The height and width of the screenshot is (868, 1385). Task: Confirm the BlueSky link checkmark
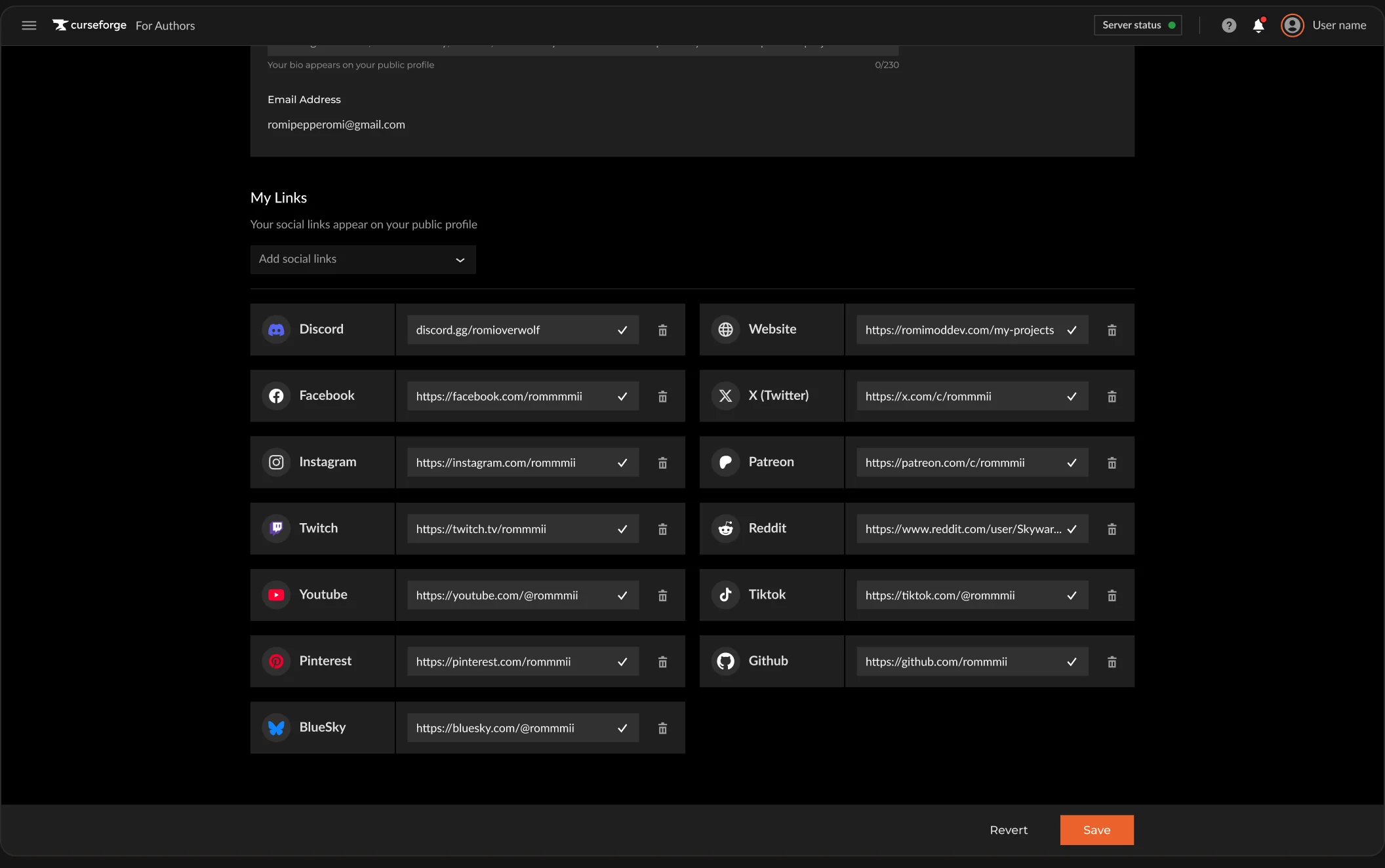click(x=622, y=728)
